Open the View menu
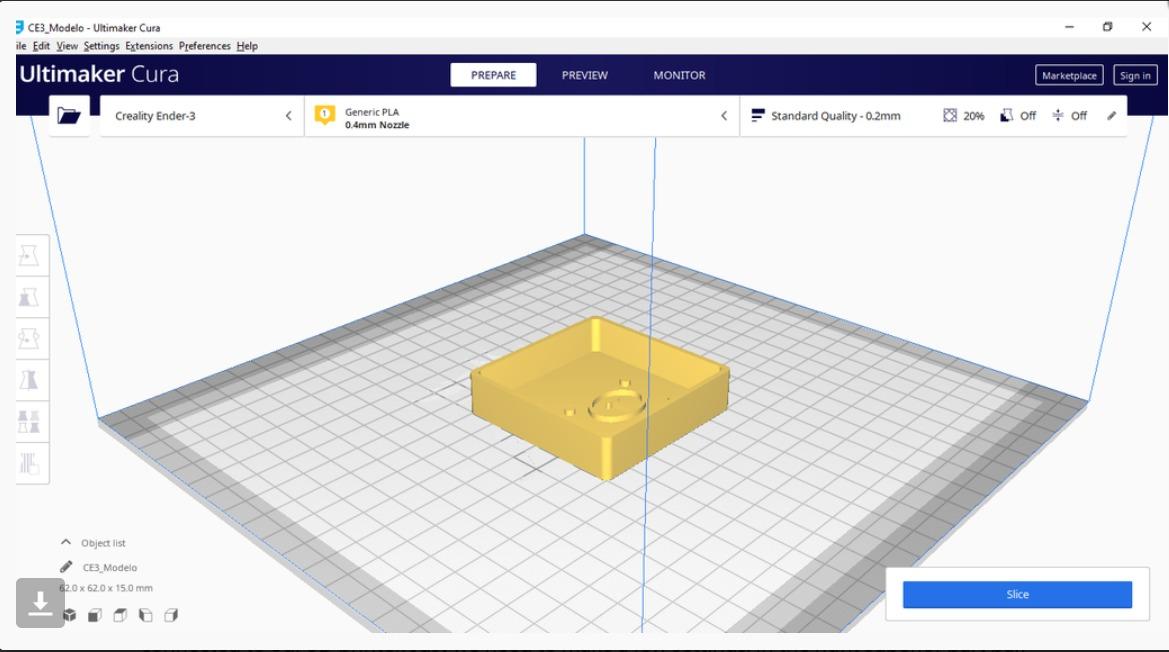 tap(67, 46)
